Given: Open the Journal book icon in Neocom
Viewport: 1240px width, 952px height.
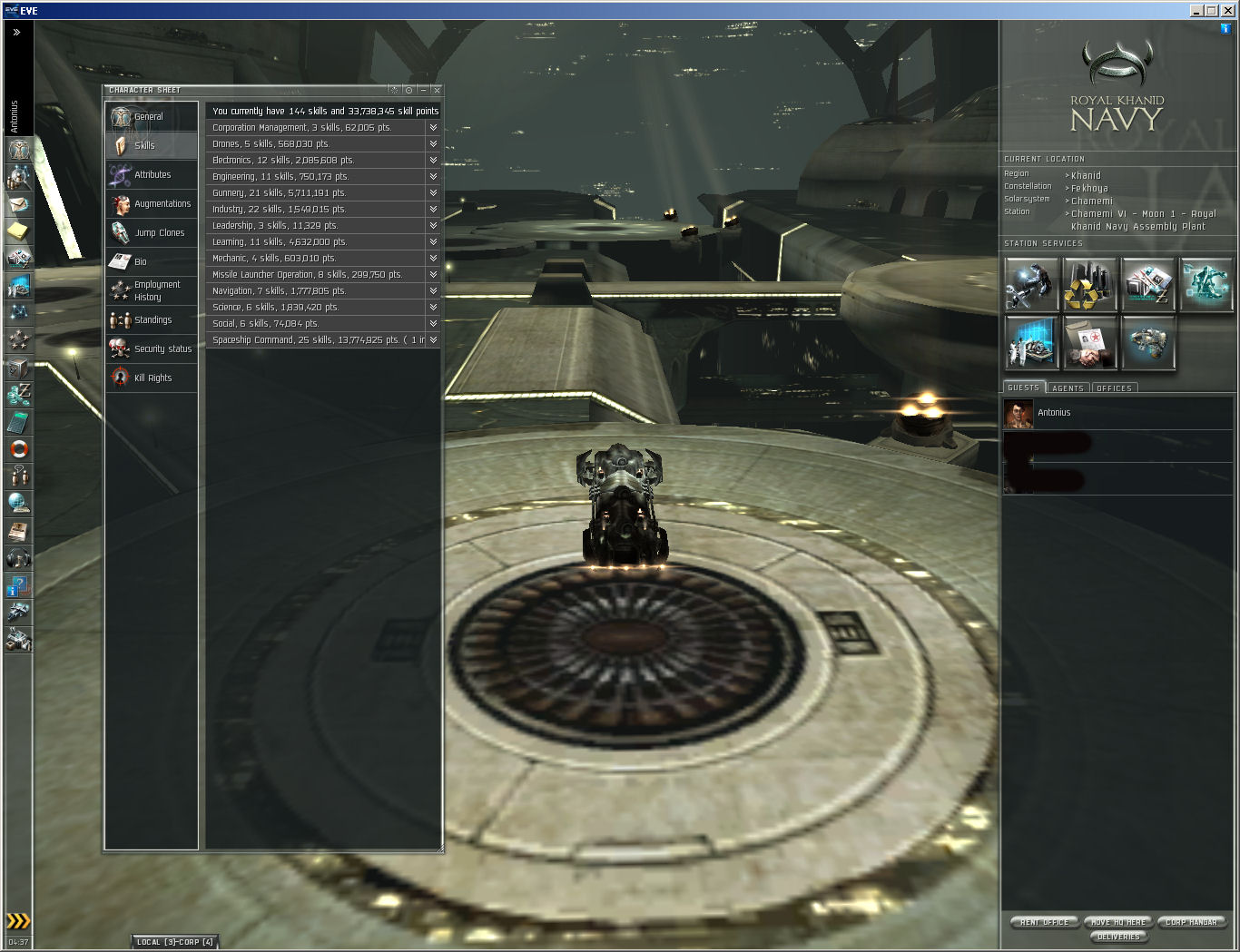Looking at the screenshot, I should tap(18, 530).
